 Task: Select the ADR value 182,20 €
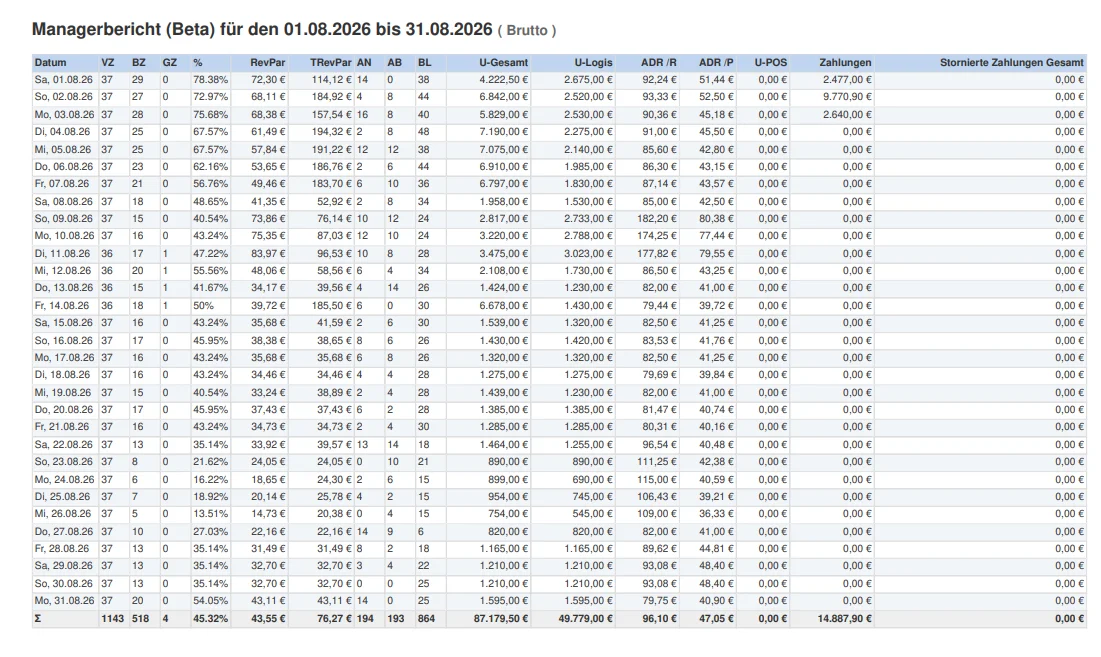(657, 218)
